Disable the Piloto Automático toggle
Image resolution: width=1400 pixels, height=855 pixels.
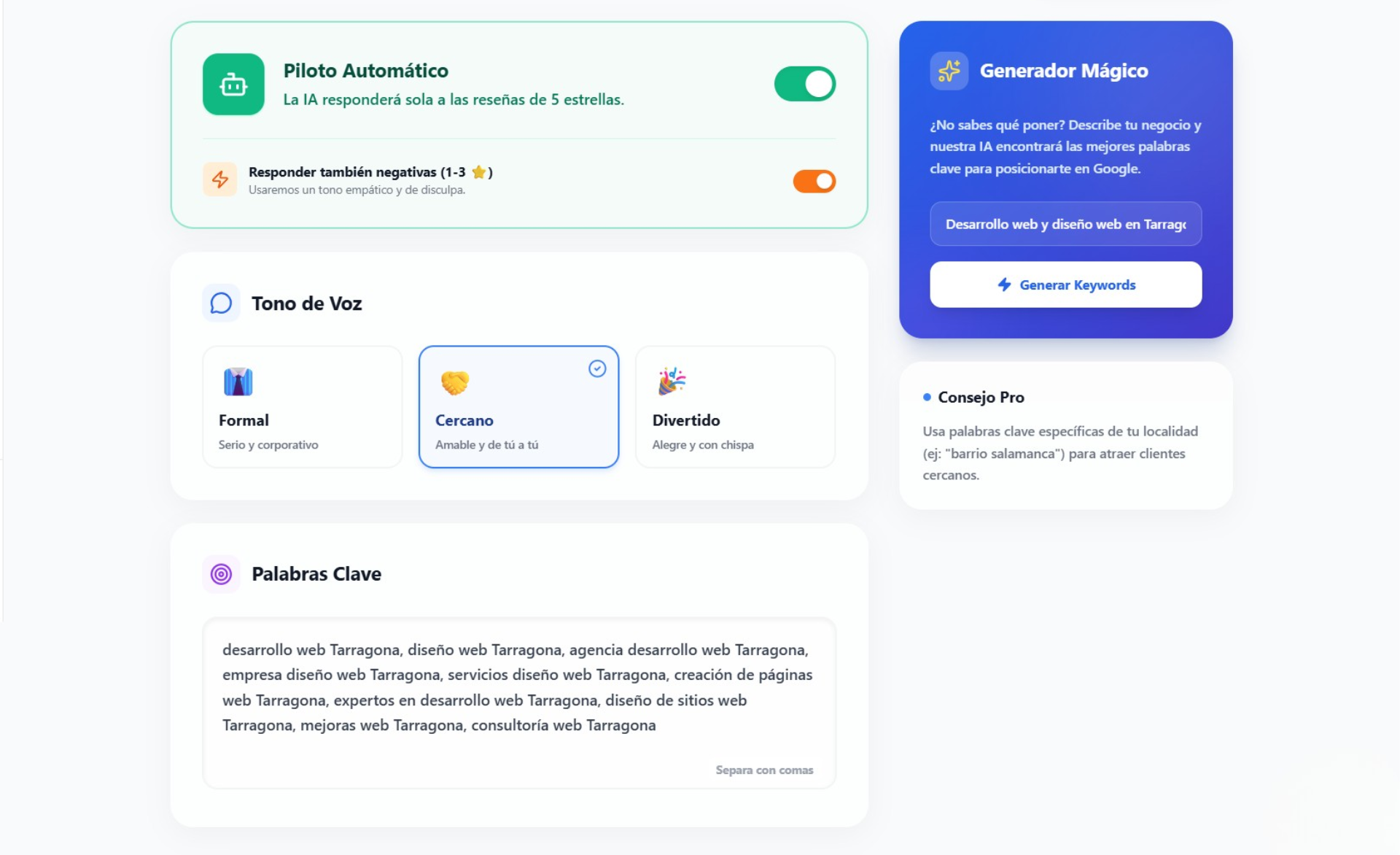pos(804,84)
